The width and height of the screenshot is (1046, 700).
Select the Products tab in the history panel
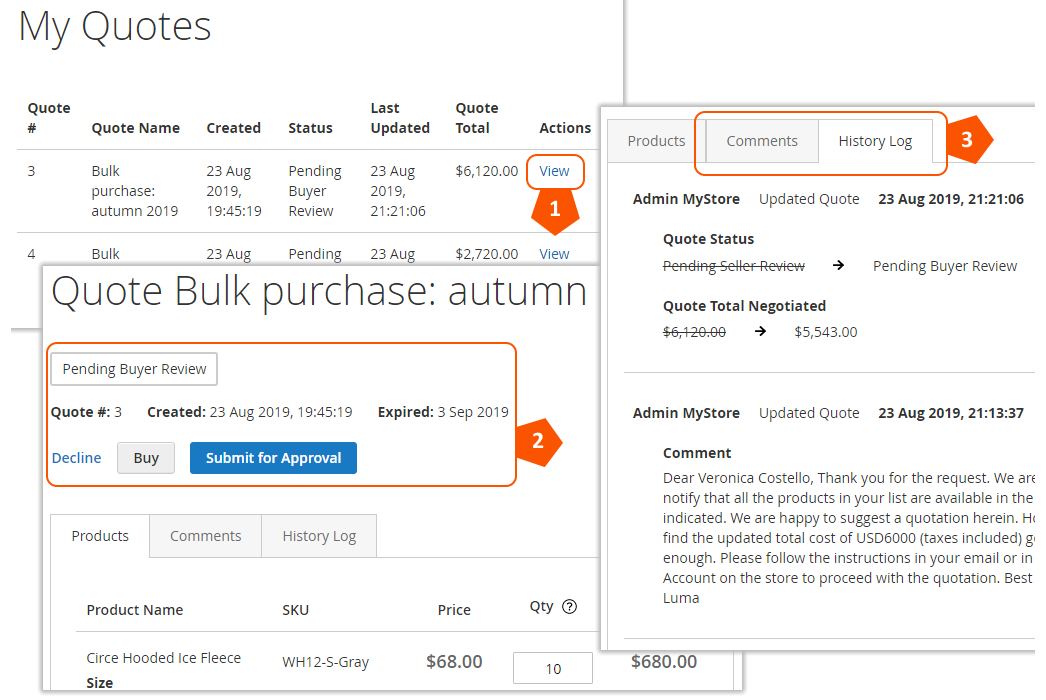656,141
